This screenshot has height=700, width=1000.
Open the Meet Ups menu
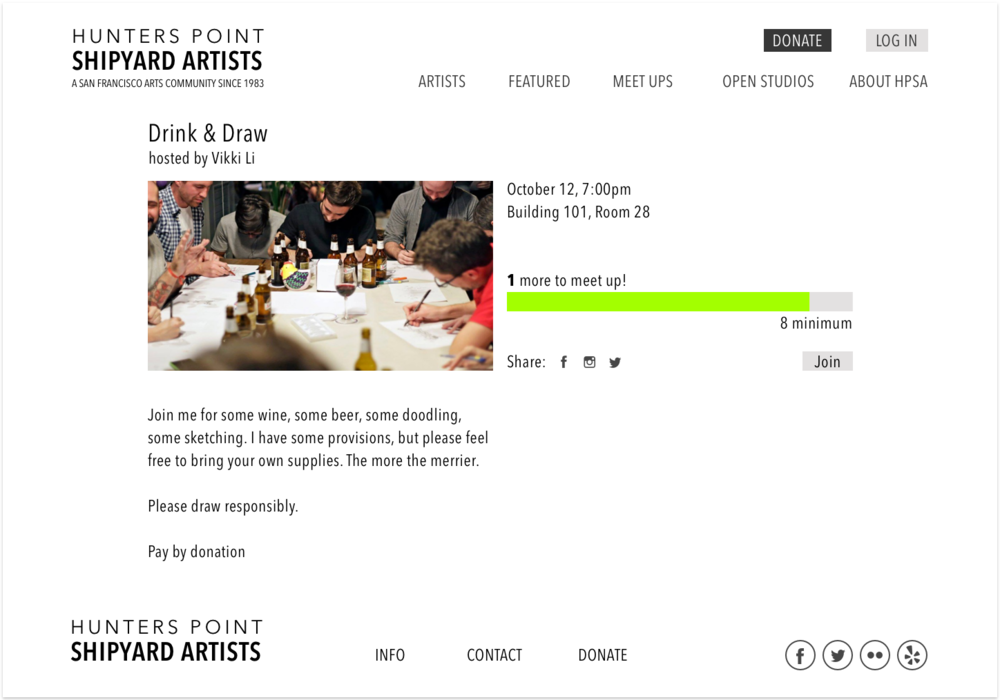click(642, 82)
